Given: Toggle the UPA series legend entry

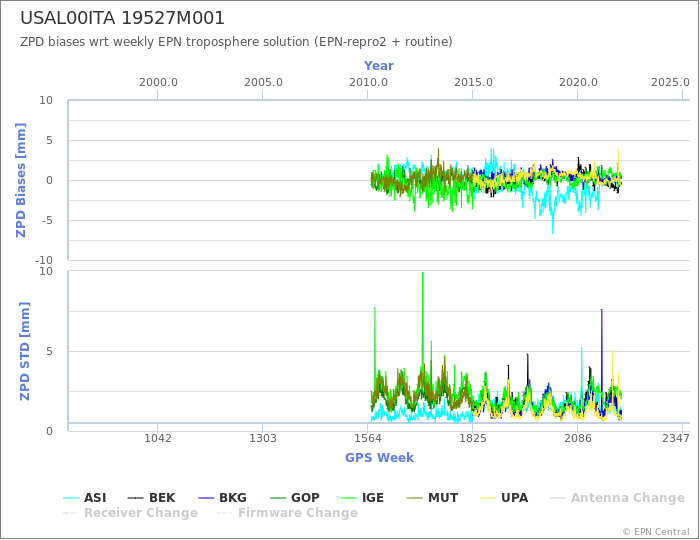Looking at the screenshot, I should [504, 498].
